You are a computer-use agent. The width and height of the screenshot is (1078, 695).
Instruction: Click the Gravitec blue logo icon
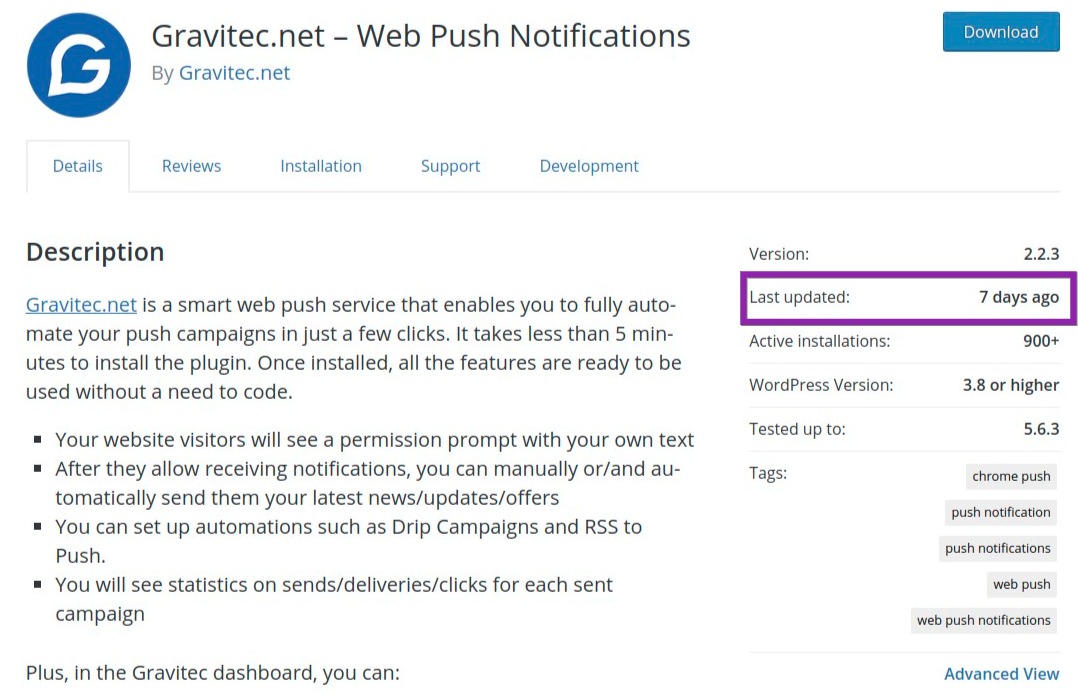78,65
